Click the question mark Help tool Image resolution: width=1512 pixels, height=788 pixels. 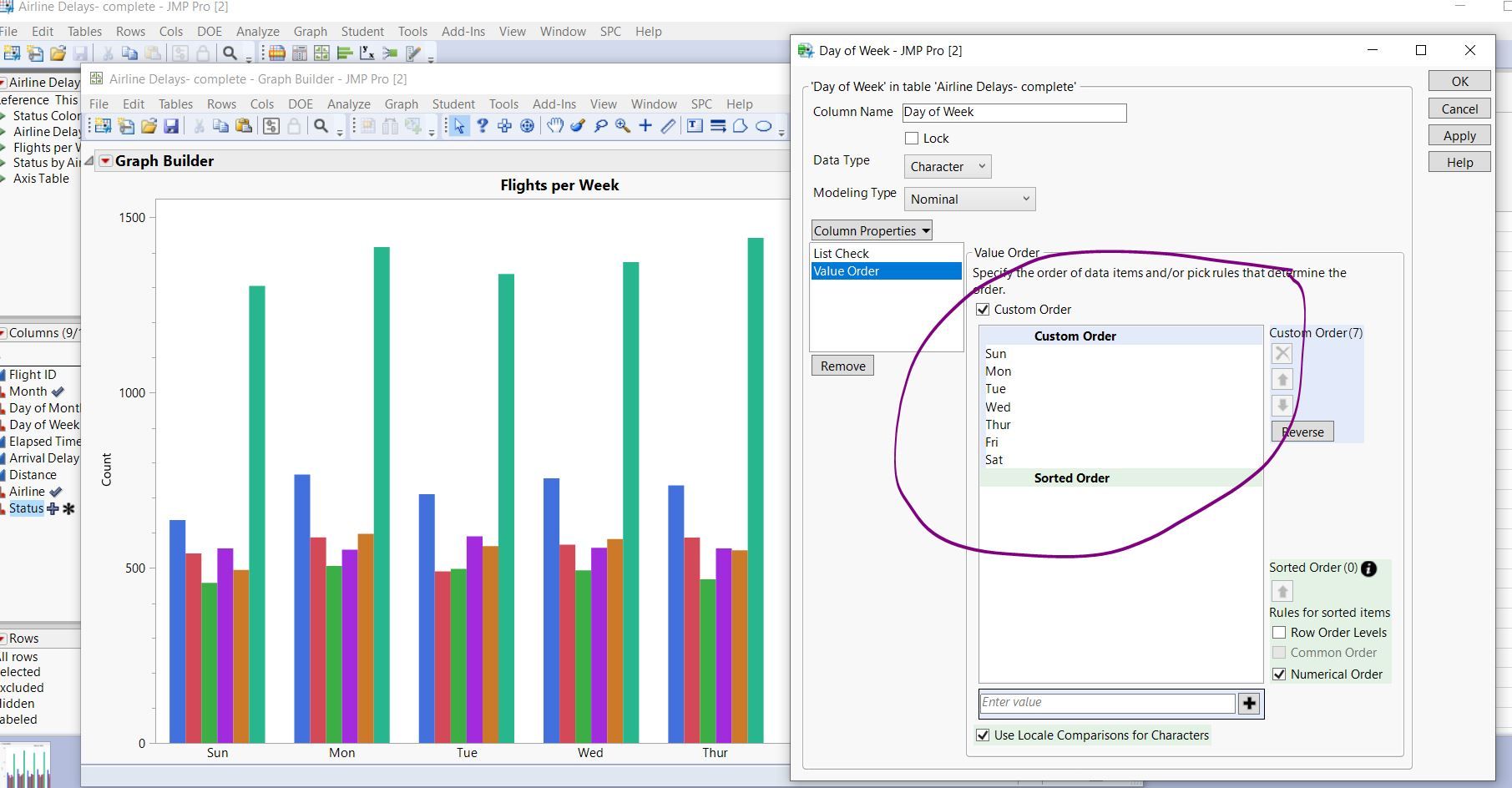point(482,126)
